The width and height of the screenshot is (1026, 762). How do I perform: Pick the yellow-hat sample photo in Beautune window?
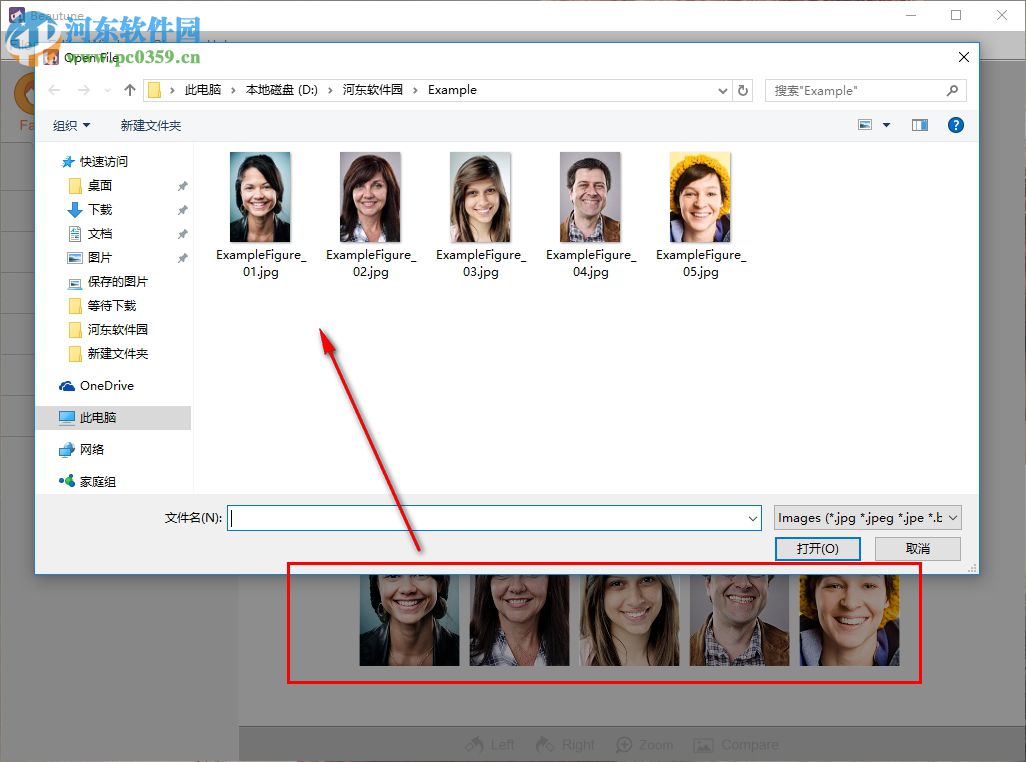coord(849,620)
